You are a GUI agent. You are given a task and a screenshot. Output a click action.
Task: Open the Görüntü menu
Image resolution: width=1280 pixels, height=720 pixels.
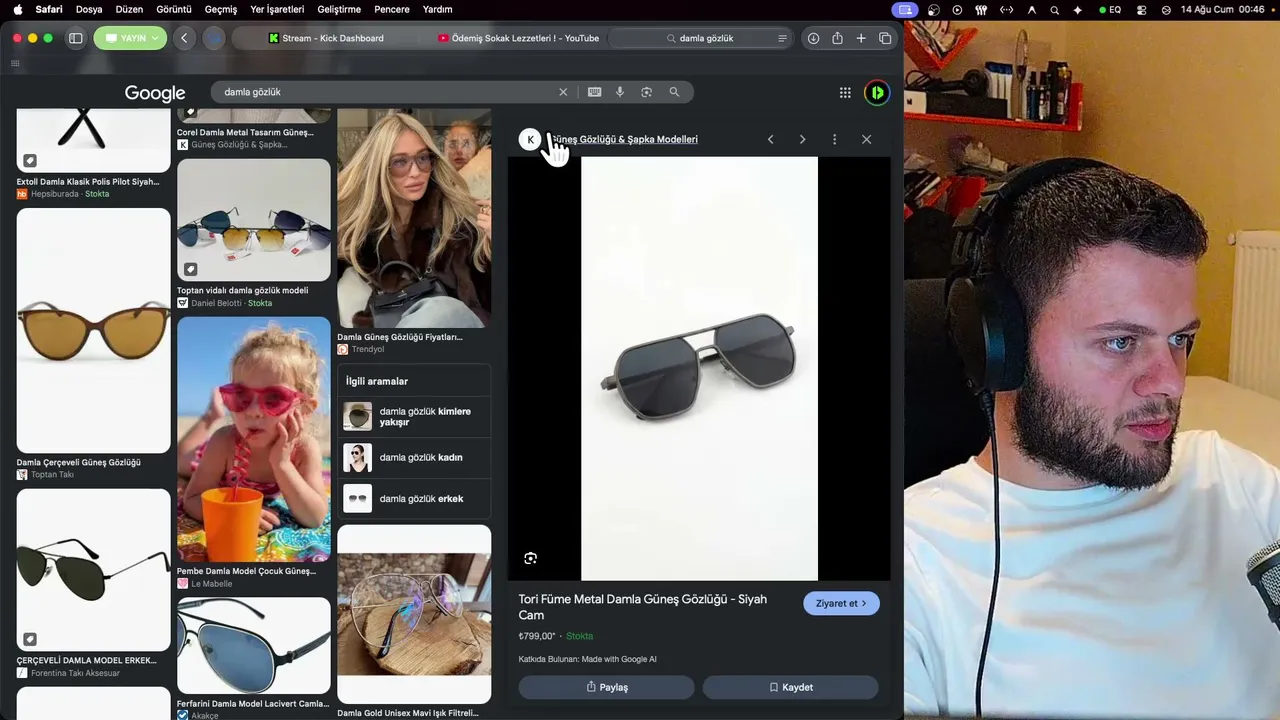tap(174, 9)
